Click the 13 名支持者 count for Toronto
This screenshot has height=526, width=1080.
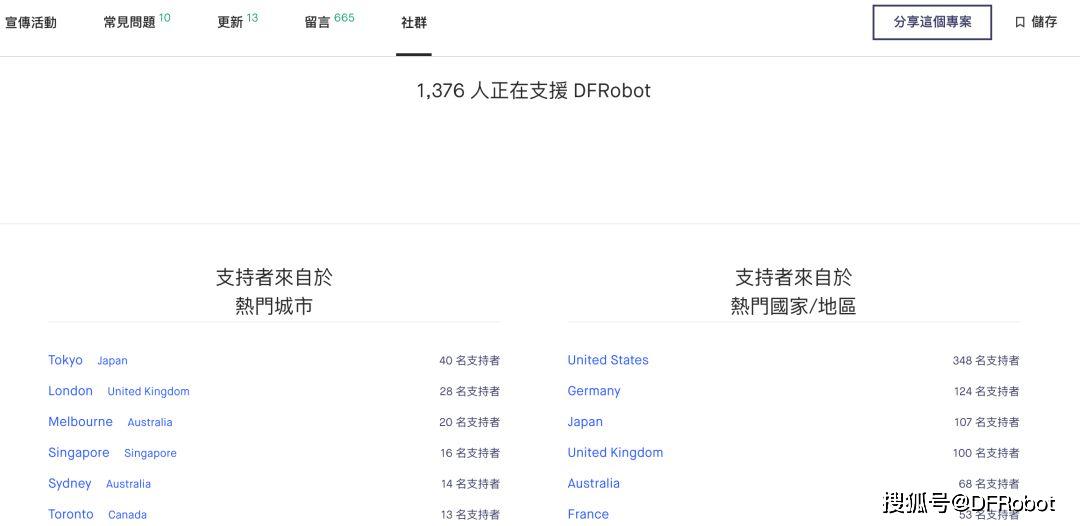pyautogui.click(x=470, y=515)
